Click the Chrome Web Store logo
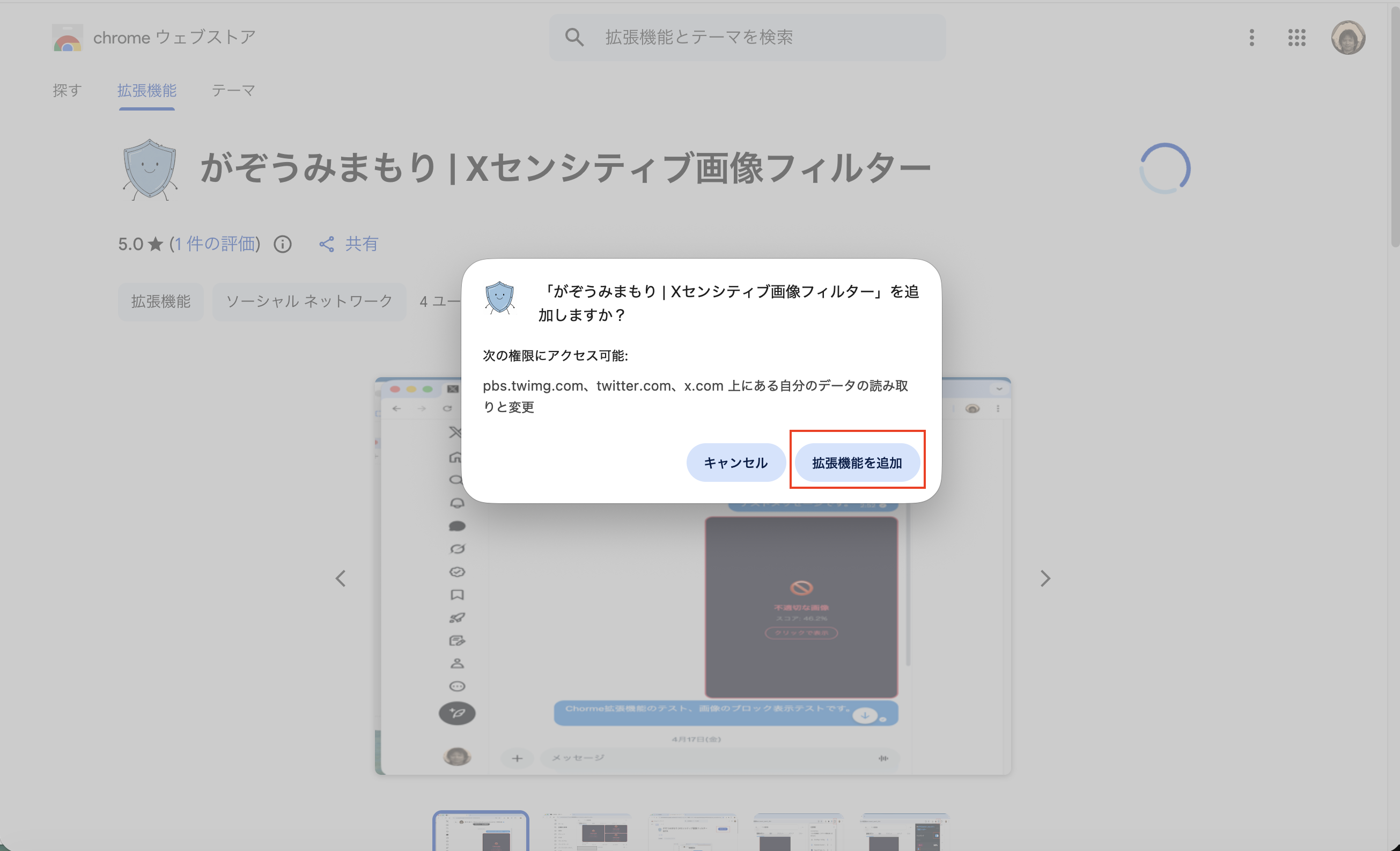 tap(68, 38)
